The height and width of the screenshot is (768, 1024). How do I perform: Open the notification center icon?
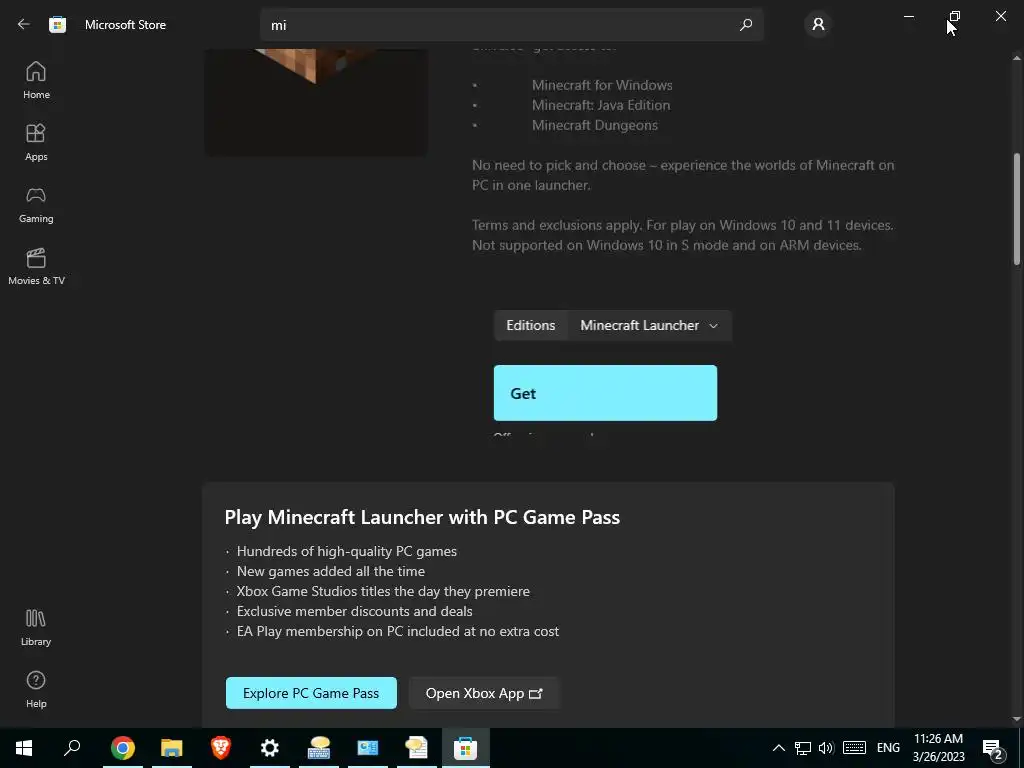[x=993, y=748]
